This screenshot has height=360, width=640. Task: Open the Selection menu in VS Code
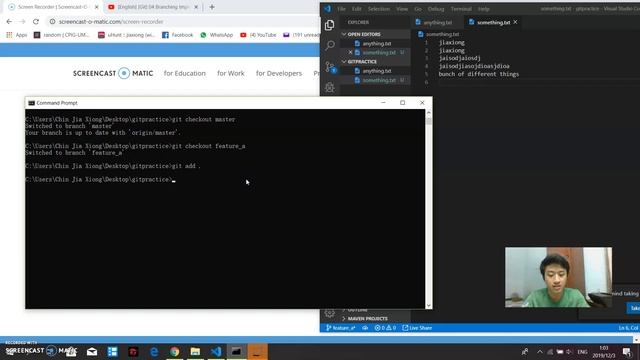378,9
